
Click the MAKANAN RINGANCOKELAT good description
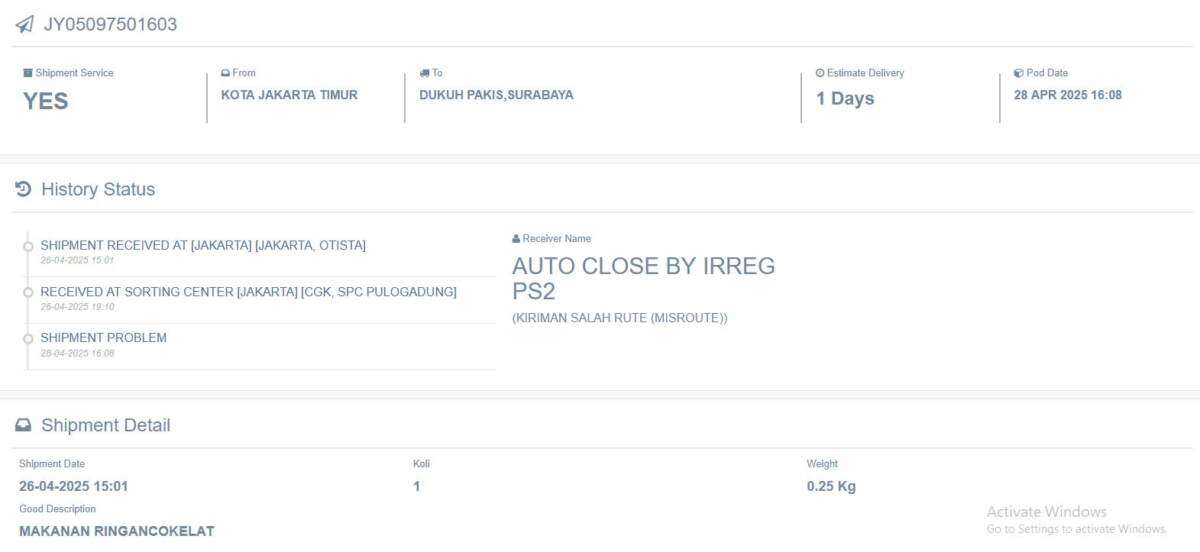pos(117,531)
